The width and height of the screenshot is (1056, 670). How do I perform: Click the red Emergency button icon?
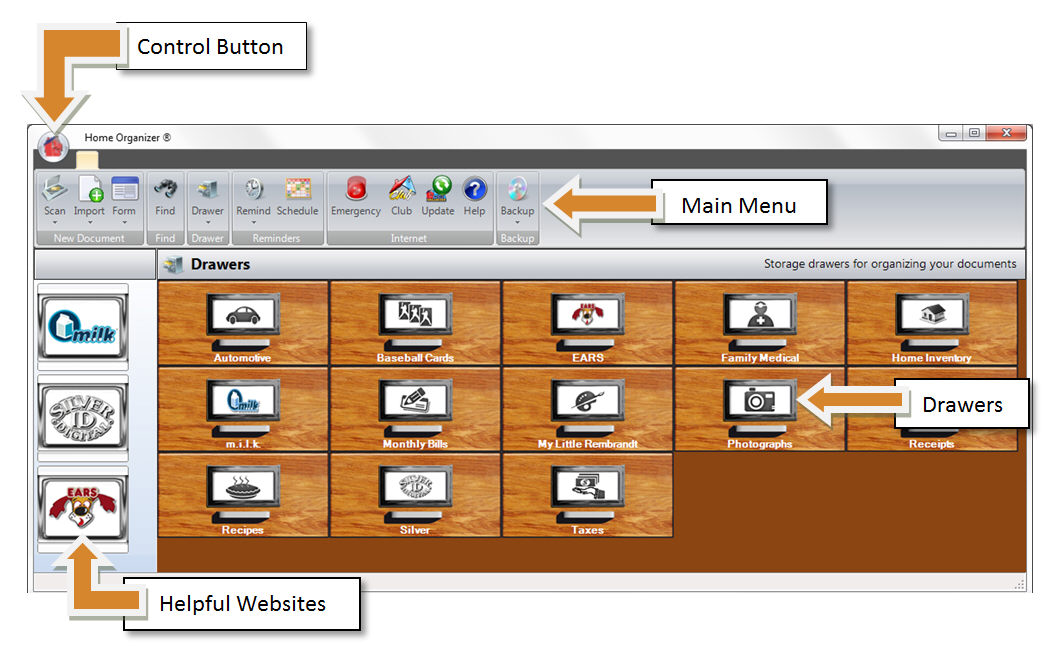click(356, 189)
